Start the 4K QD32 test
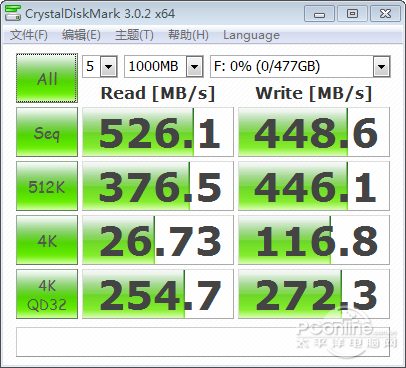The image size is (406, 368). (x=47, y=294)
